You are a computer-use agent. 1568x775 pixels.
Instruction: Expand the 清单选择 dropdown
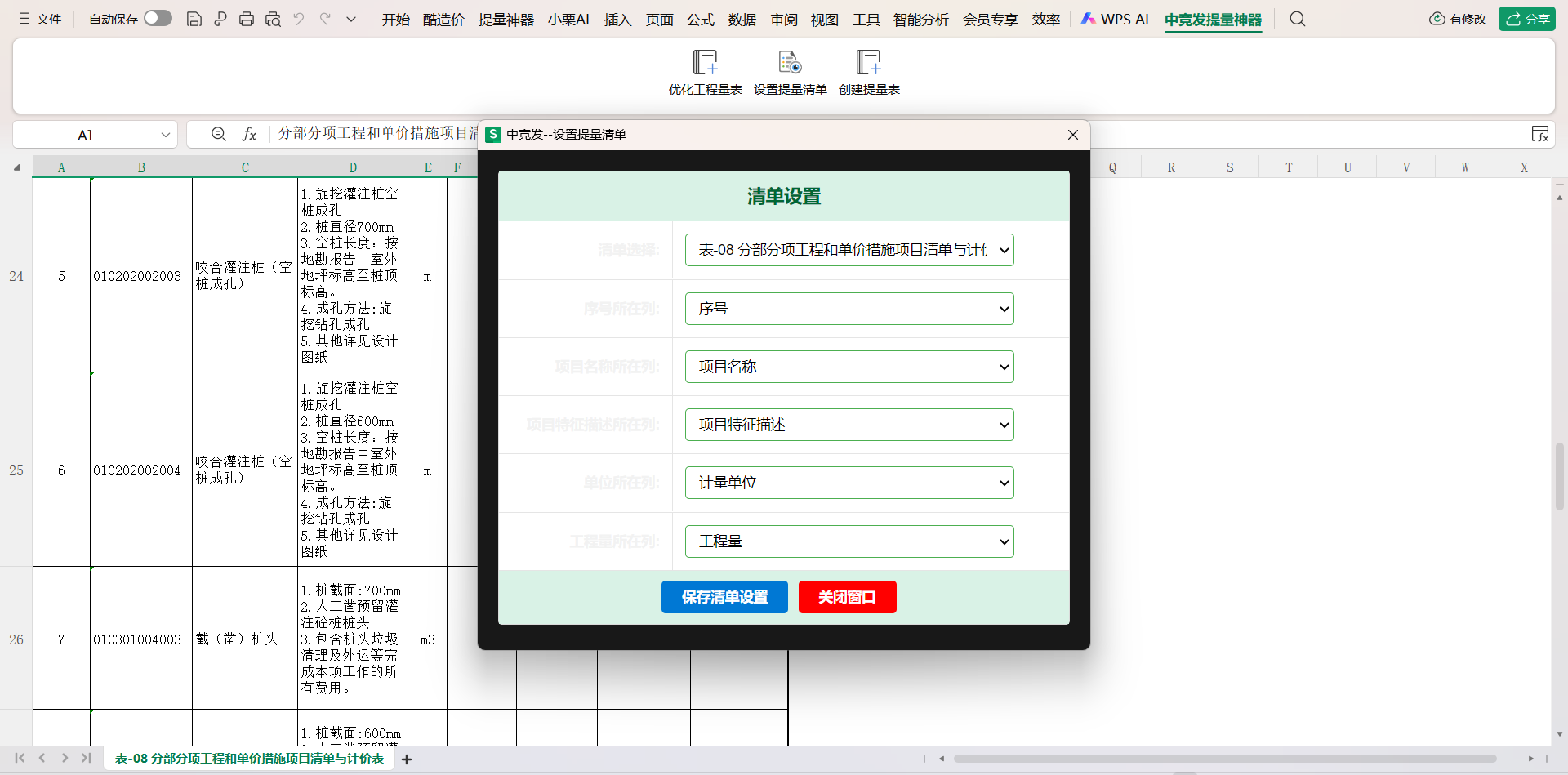849,250
